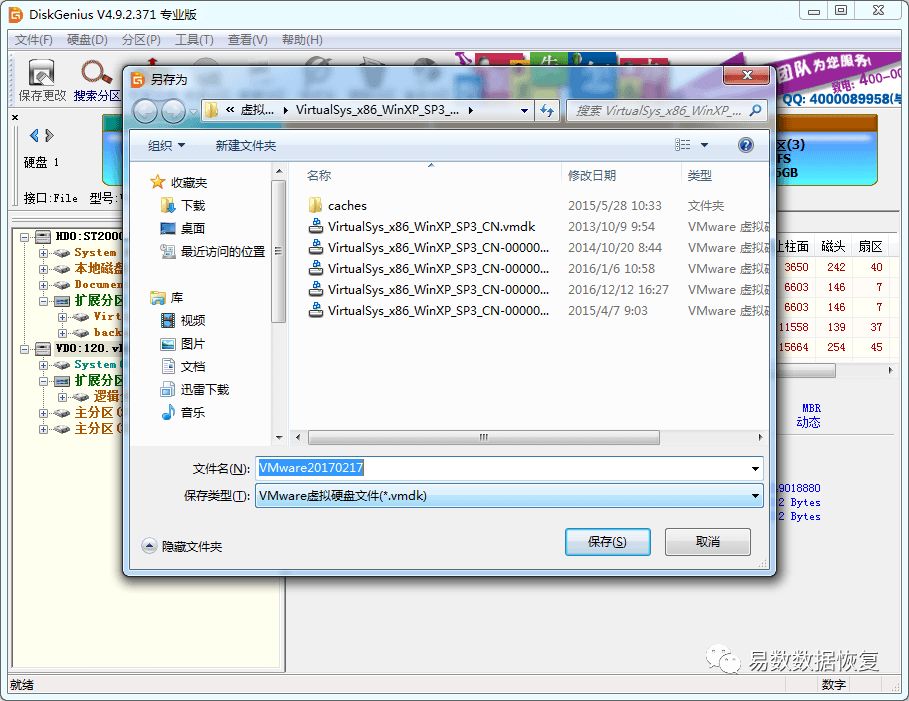Expand the System partition under HD0
The height and width of the screenshot is (701, 909).
tap(43, 253)
